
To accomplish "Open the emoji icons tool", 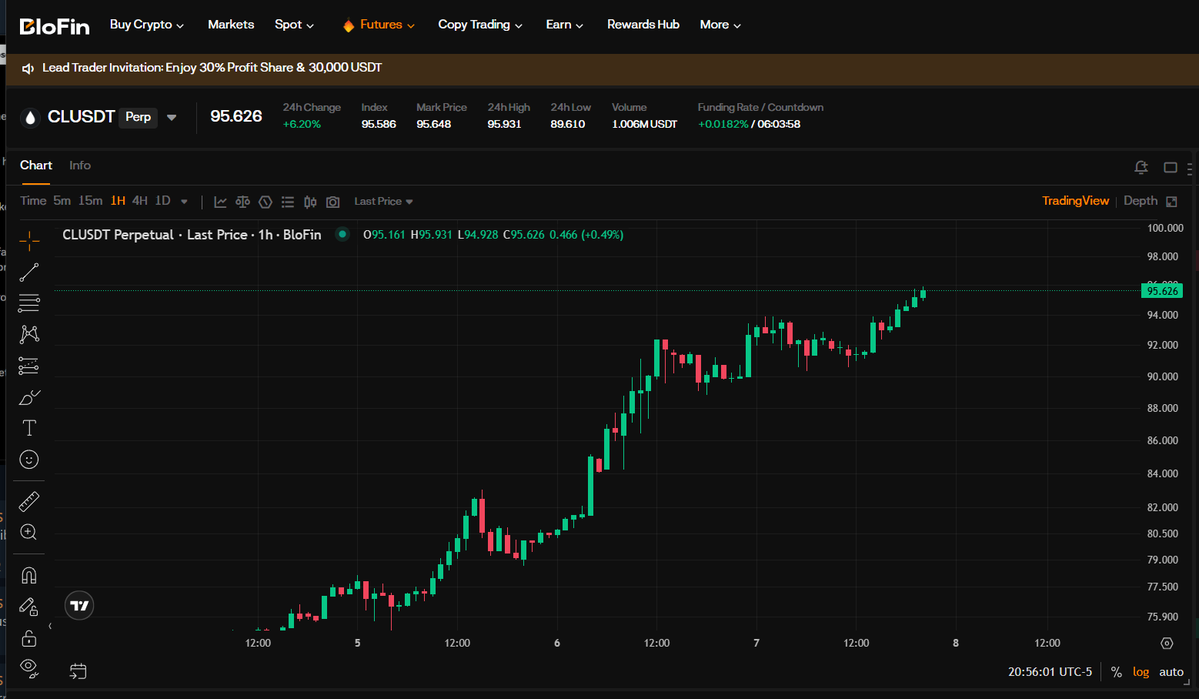I will coord(29,460).
